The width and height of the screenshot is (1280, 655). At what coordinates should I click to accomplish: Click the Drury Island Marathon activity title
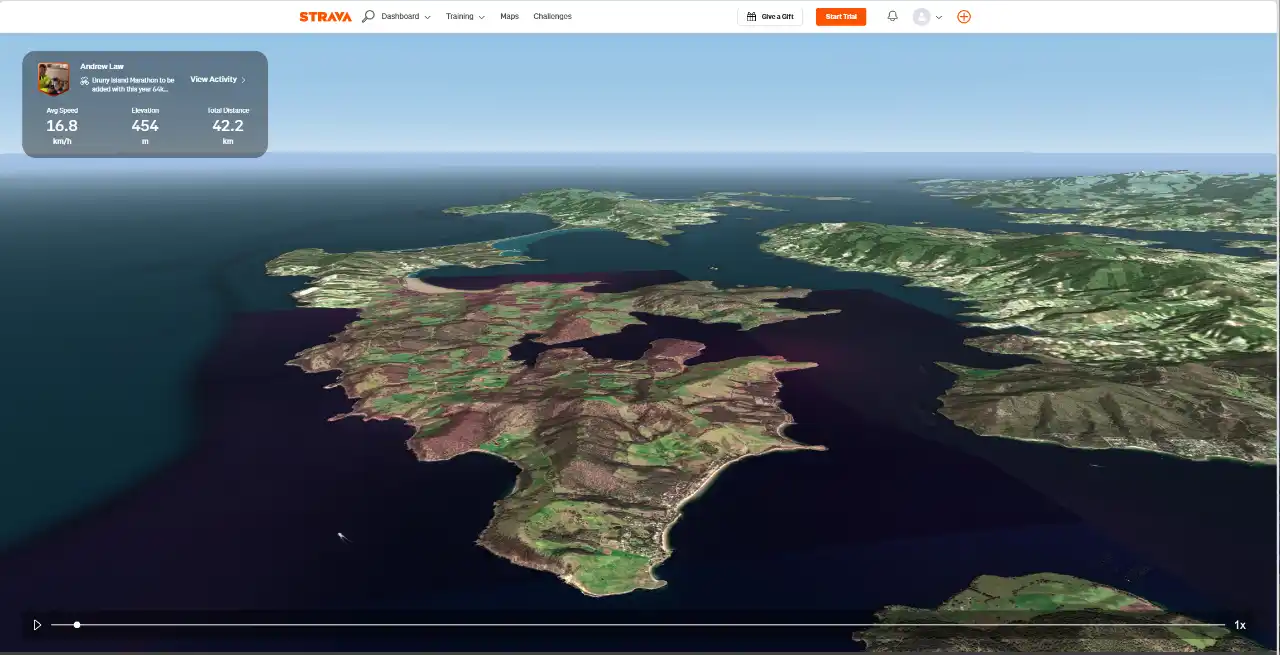(x=133, y=84)
